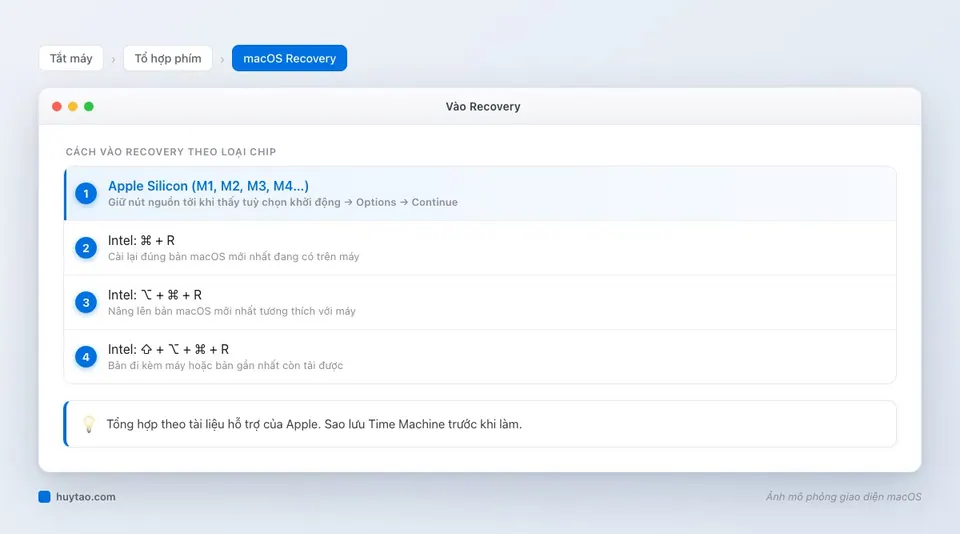Click the huytao.com blue square logo

coord(44,497)
